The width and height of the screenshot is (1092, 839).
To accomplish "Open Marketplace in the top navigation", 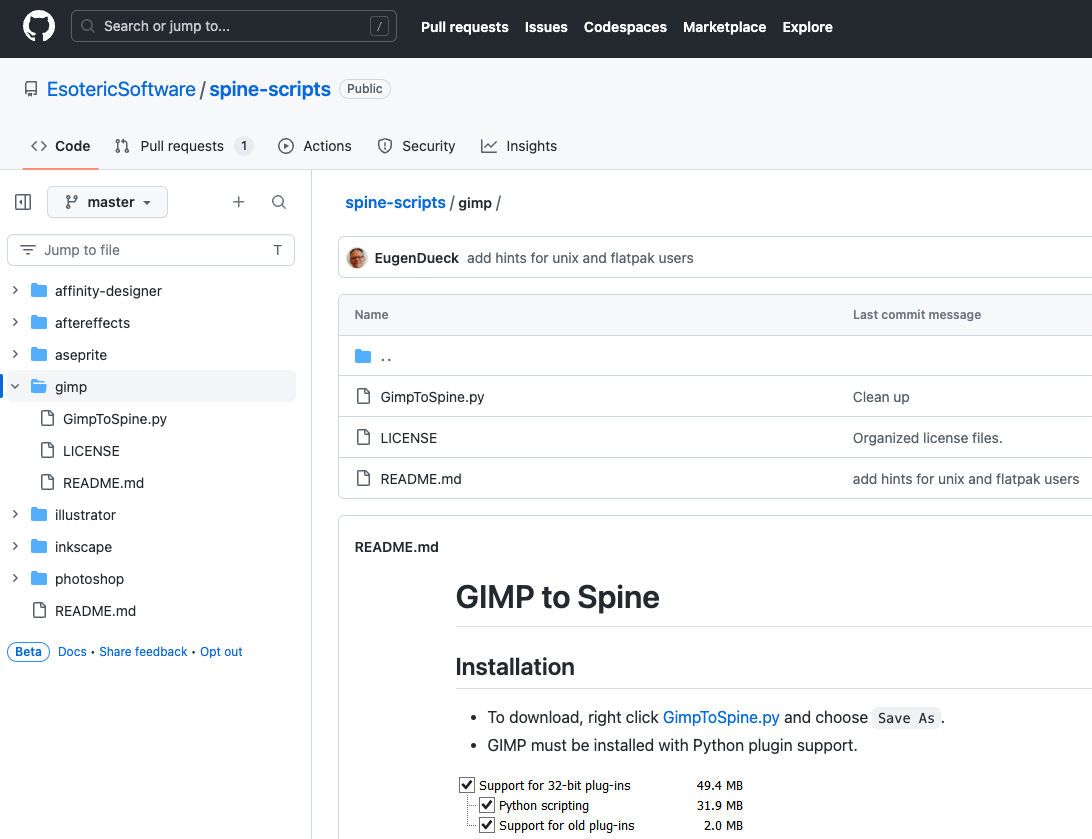I will 724,27.
